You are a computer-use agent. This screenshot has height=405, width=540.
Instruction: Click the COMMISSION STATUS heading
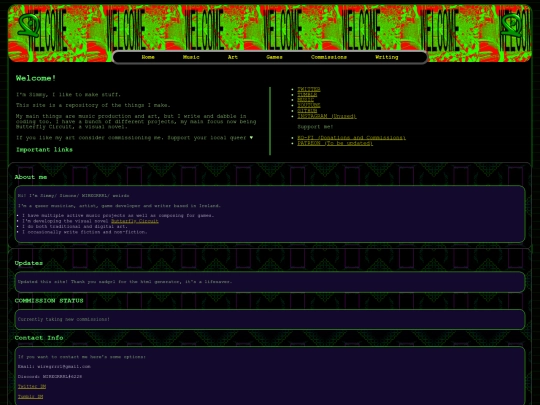coord(49,301)
